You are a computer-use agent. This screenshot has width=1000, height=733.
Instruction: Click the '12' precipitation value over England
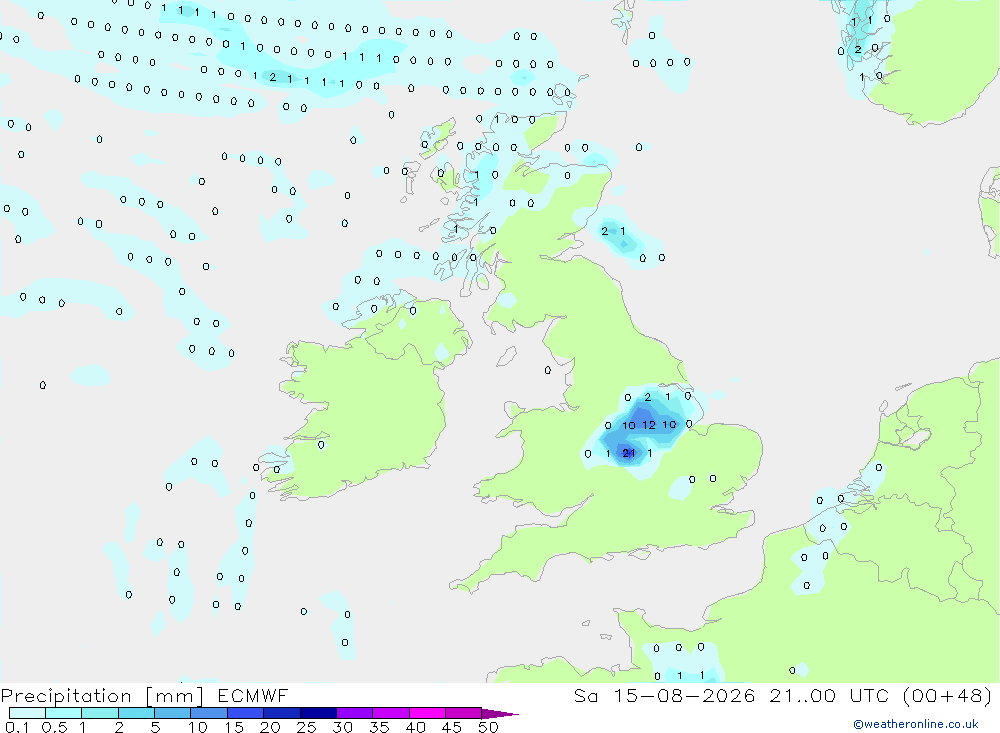tap(649, 425)
